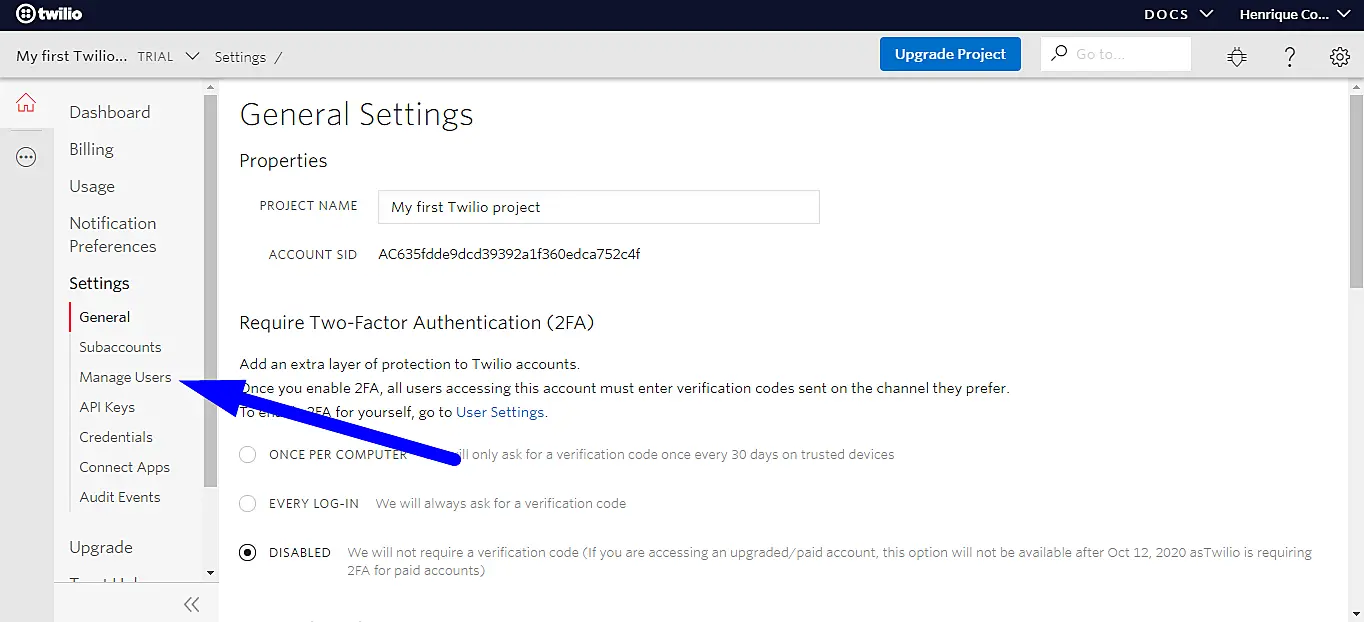Open Subaccounts settings page
The height and width of the screenshot is (622, 1364).
[x=120, y=347]
